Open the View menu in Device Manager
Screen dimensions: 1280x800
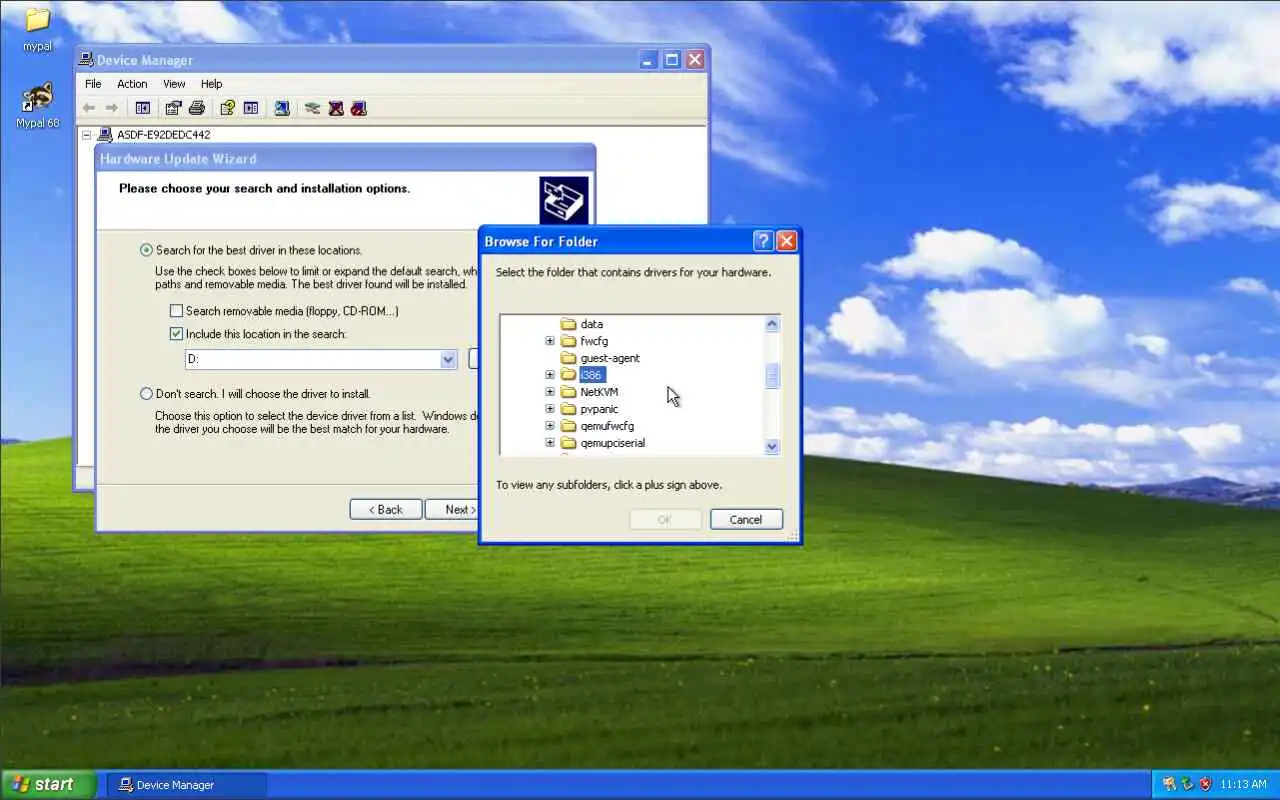click(174, 84)
